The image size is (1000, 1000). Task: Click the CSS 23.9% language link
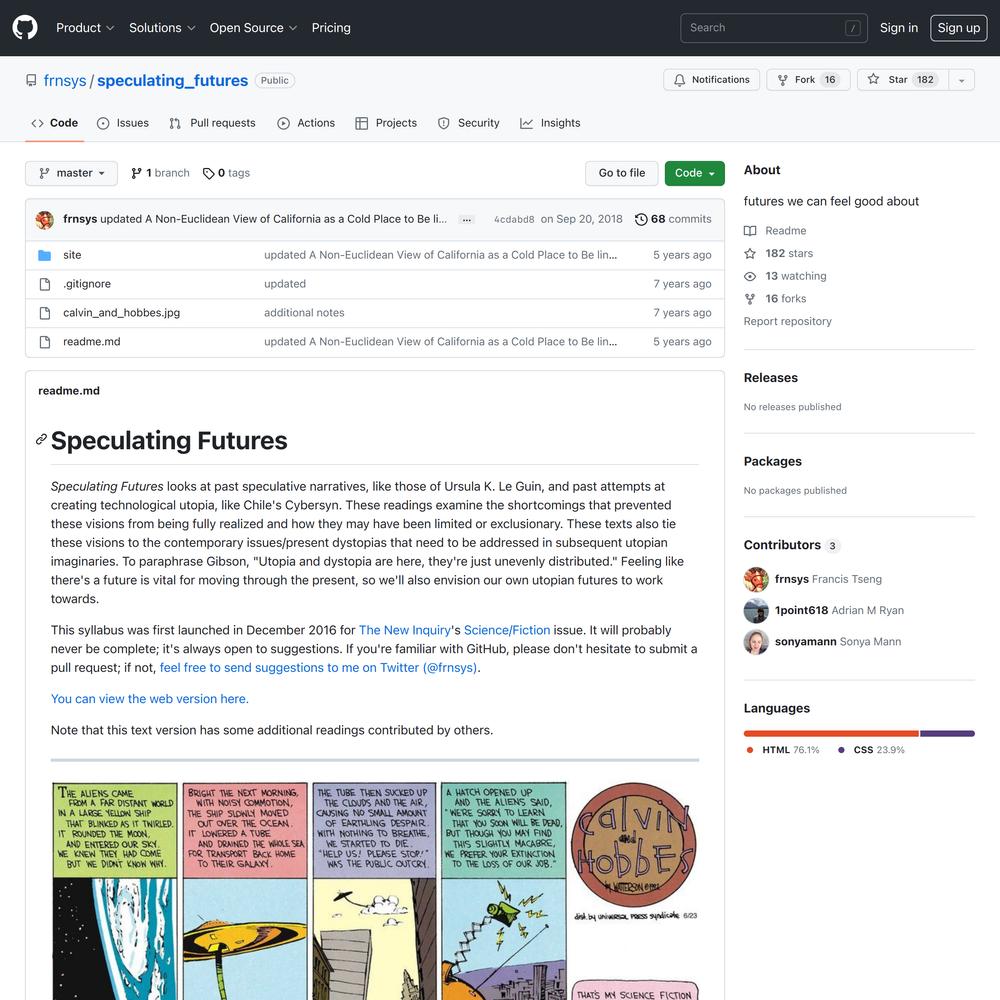point(871,750)
